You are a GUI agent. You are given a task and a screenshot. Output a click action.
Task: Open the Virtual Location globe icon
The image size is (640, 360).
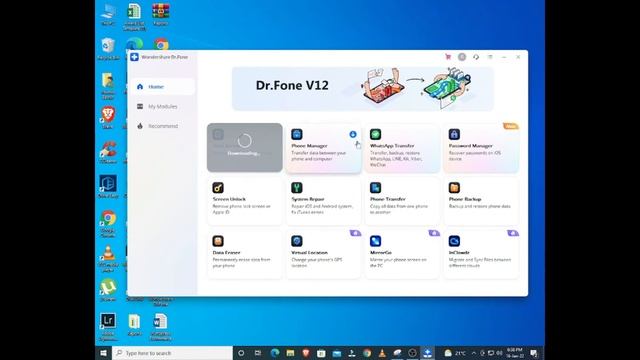point(297,241)
